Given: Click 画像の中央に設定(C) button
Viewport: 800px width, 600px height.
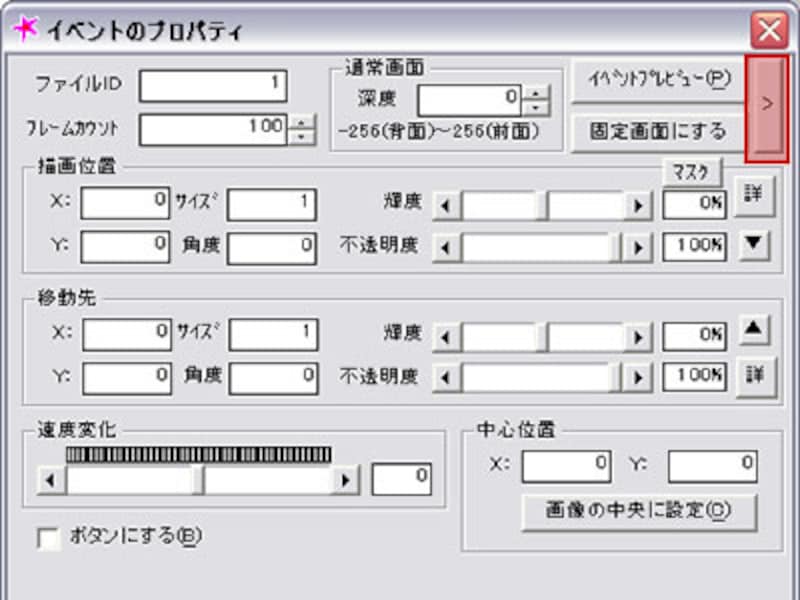Looking at the screenshot, I should tap(638, 511).
